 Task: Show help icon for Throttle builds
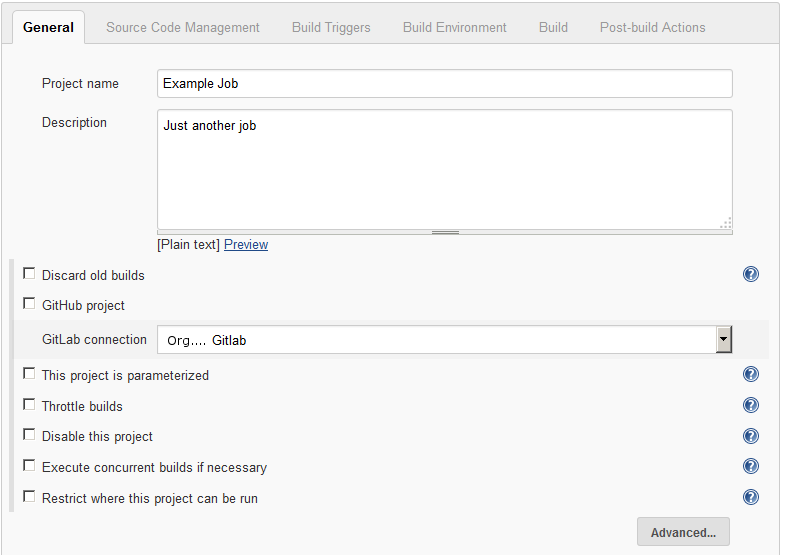750,405
